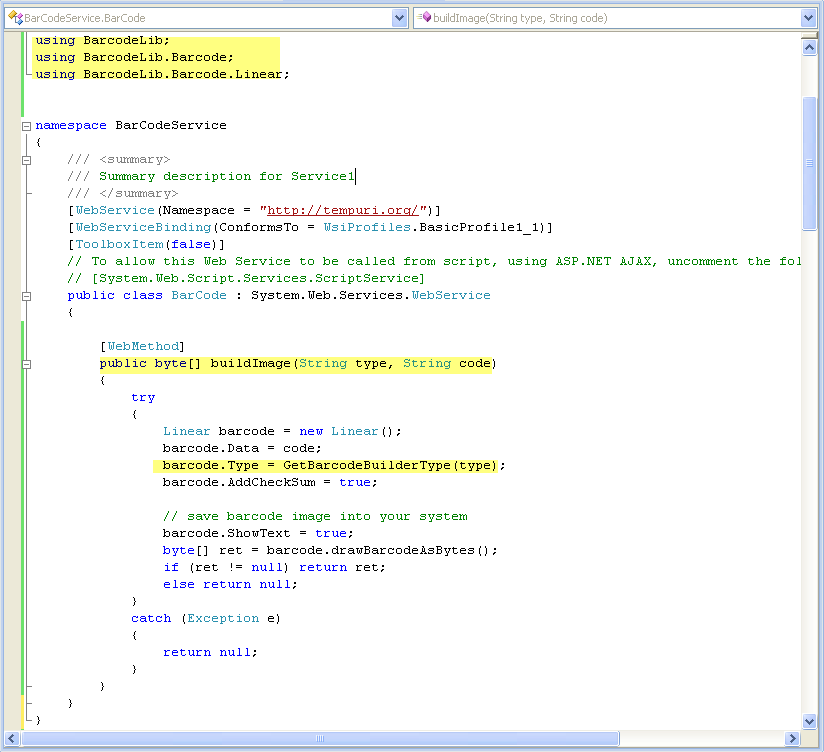Collapse the BarCode class block
Viewport: 824px width, 752px height.
(x=26, y=296)
